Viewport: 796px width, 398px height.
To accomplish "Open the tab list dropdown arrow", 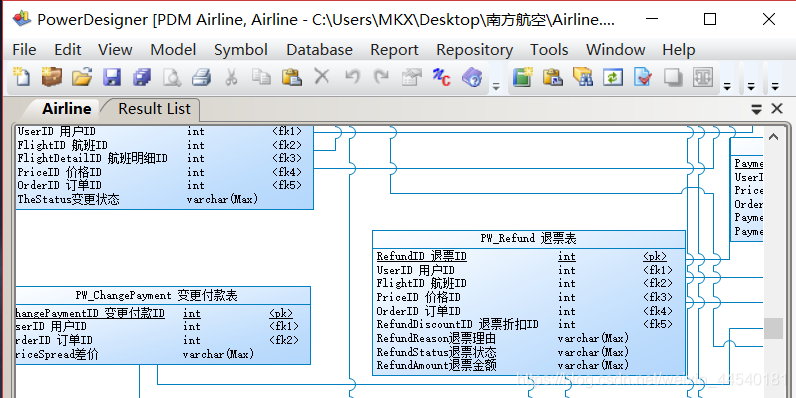I will pyautogui.click(x=756, y=109).
